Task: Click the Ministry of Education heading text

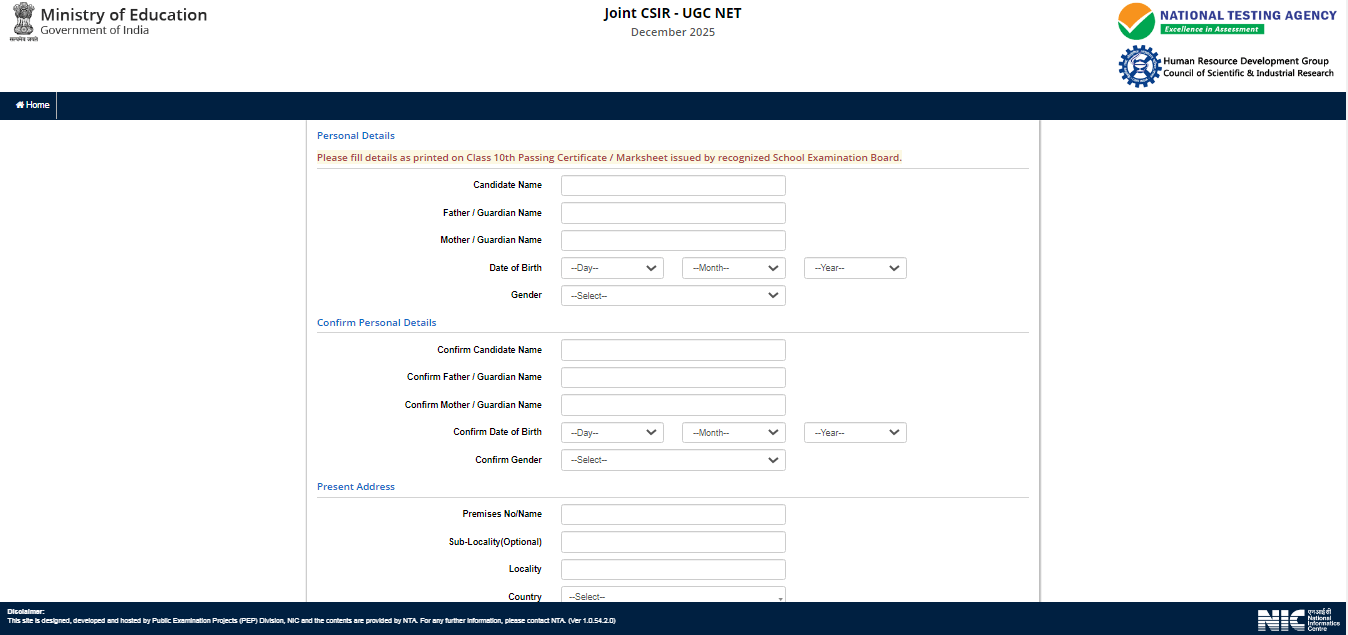Action: coord(124,15)
